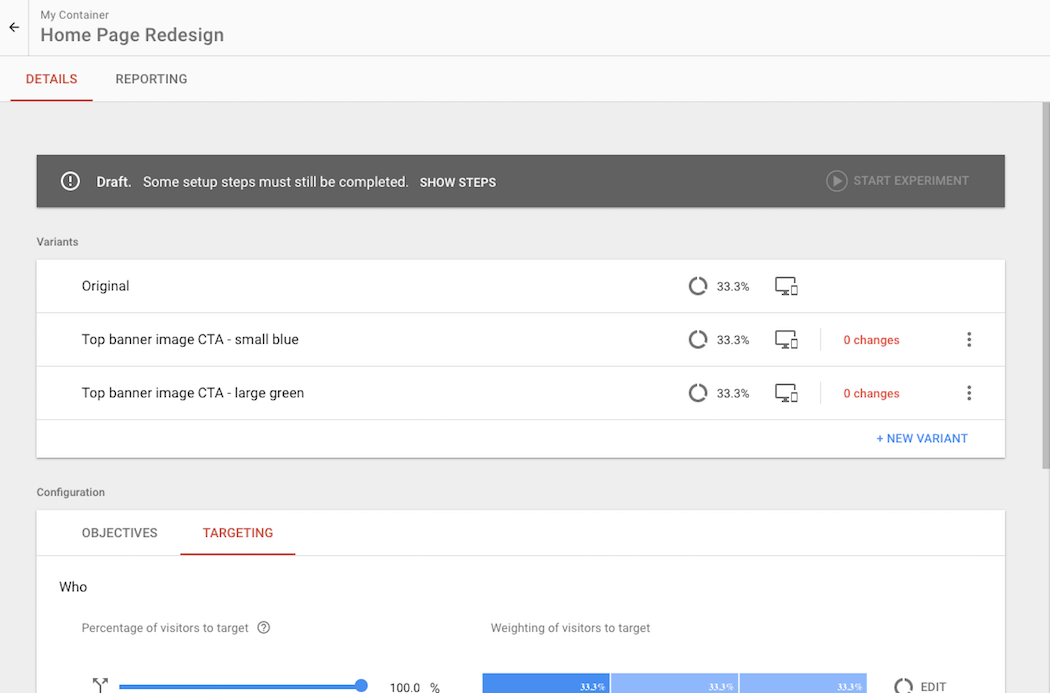Open 0 changes for small blue variant
This screenshot has height=693, width=1050.
871,340
